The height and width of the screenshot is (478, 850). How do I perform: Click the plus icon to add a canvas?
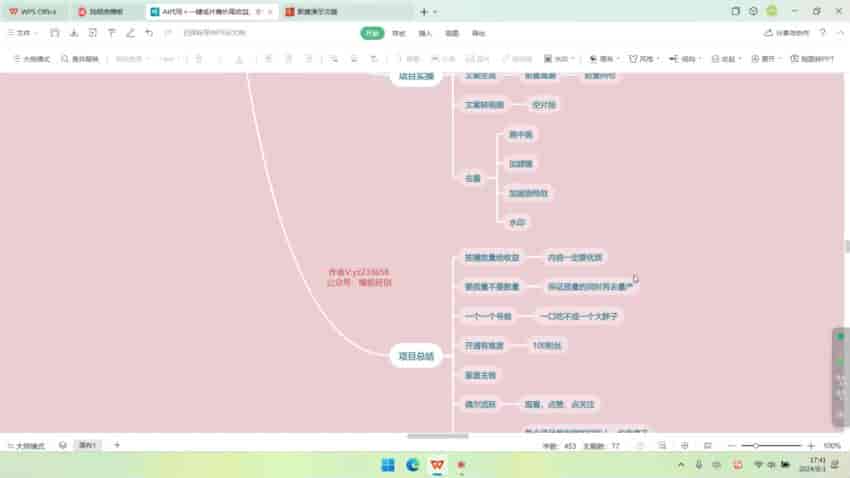click(117, 445)
